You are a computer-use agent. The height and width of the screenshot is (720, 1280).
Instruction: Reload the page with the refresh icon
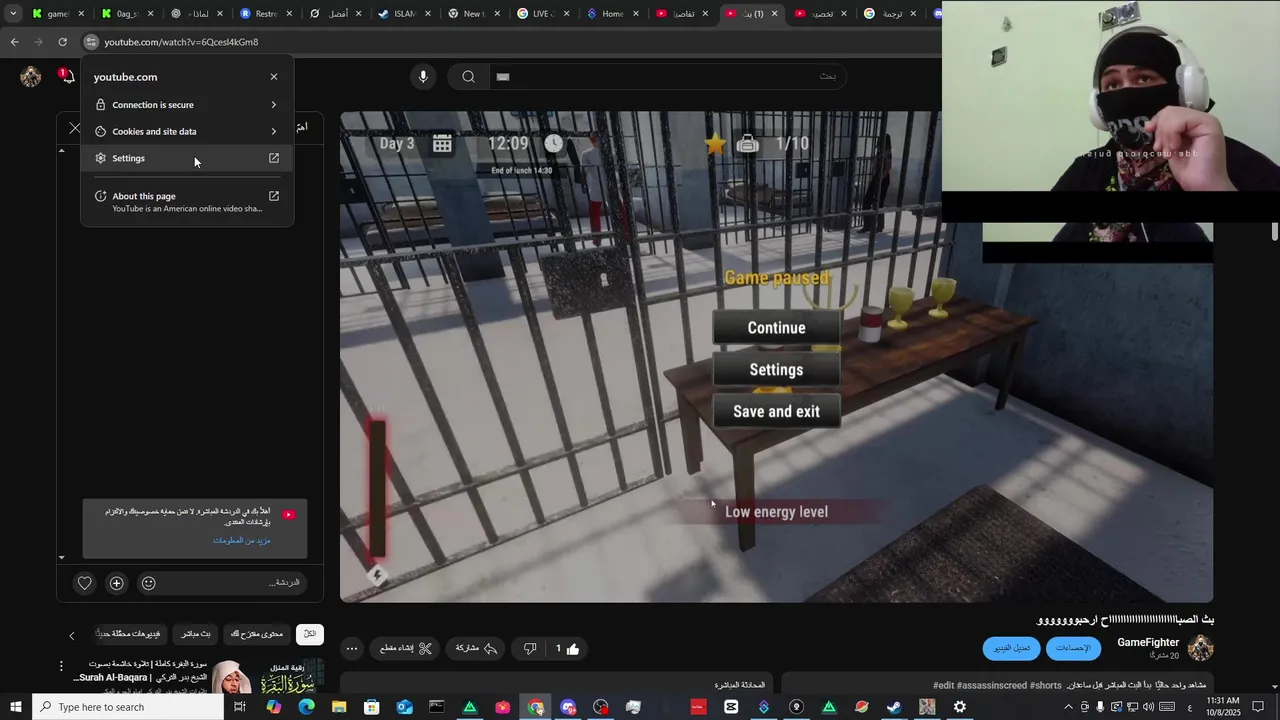(62, 42)
